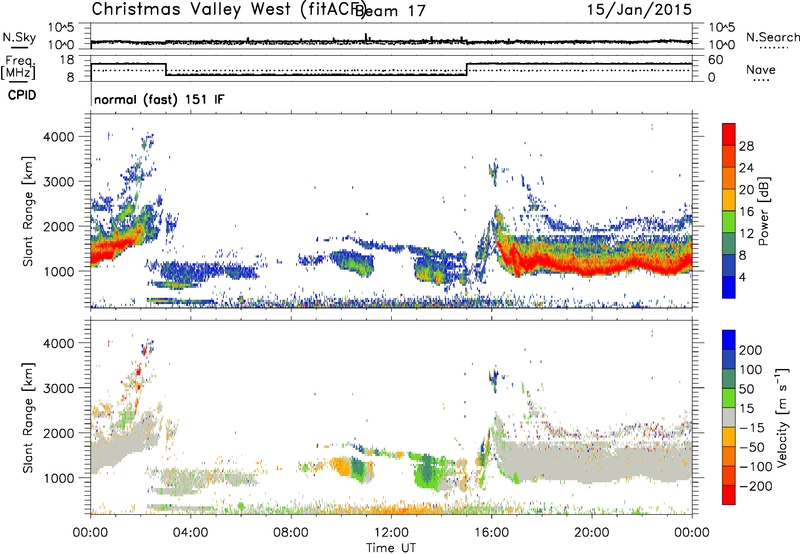Viewport: 800px width, 554px height.
Task: Click the velocity panel 'Slant Range [km]' label
Action: 28,417
